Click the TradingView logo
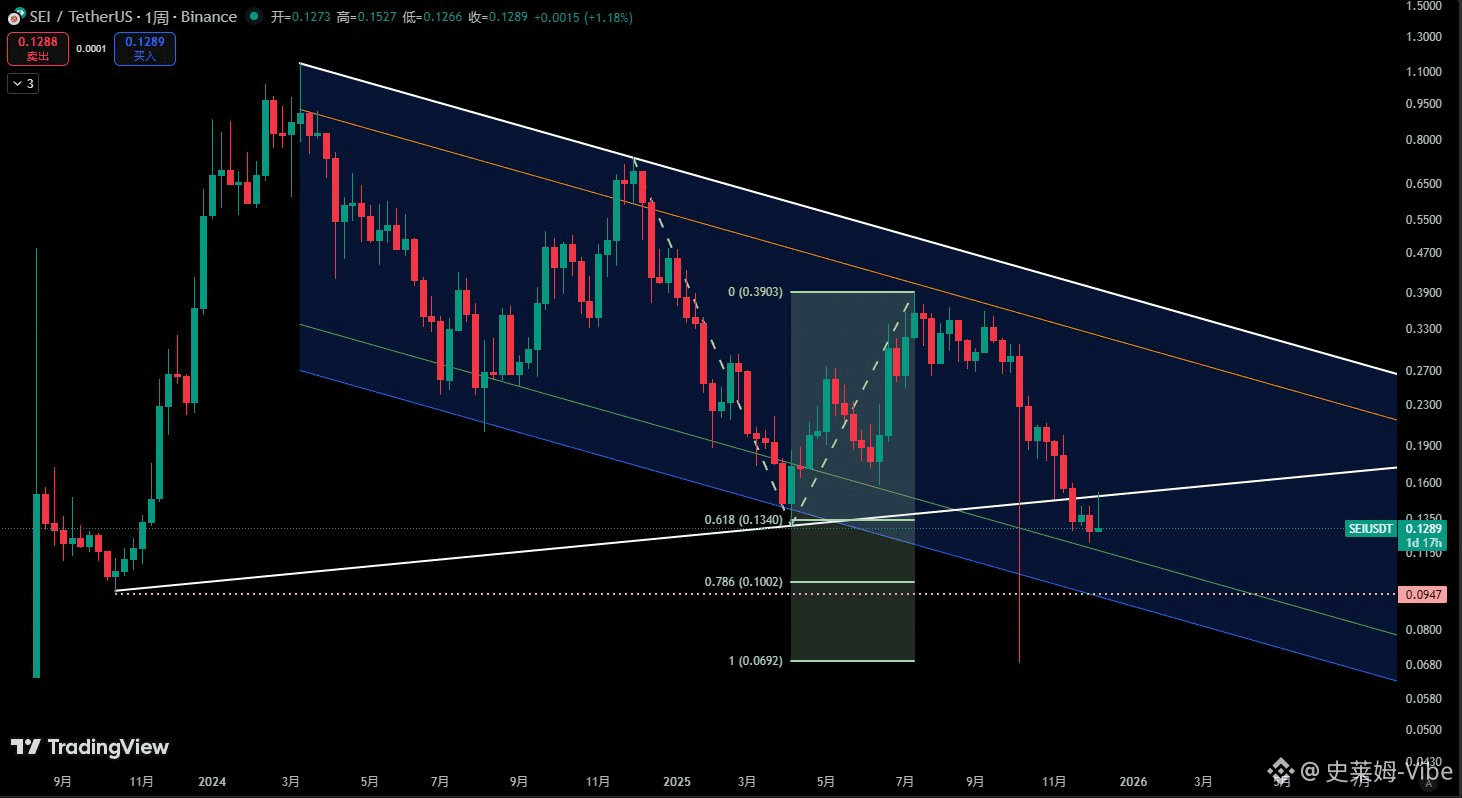Screen dimensions: 1462x798 (x=90, y=747)
